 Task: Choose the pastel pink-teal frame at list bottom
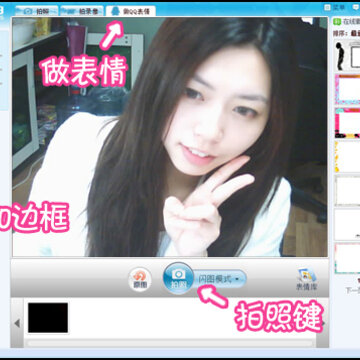coord(347,258)
